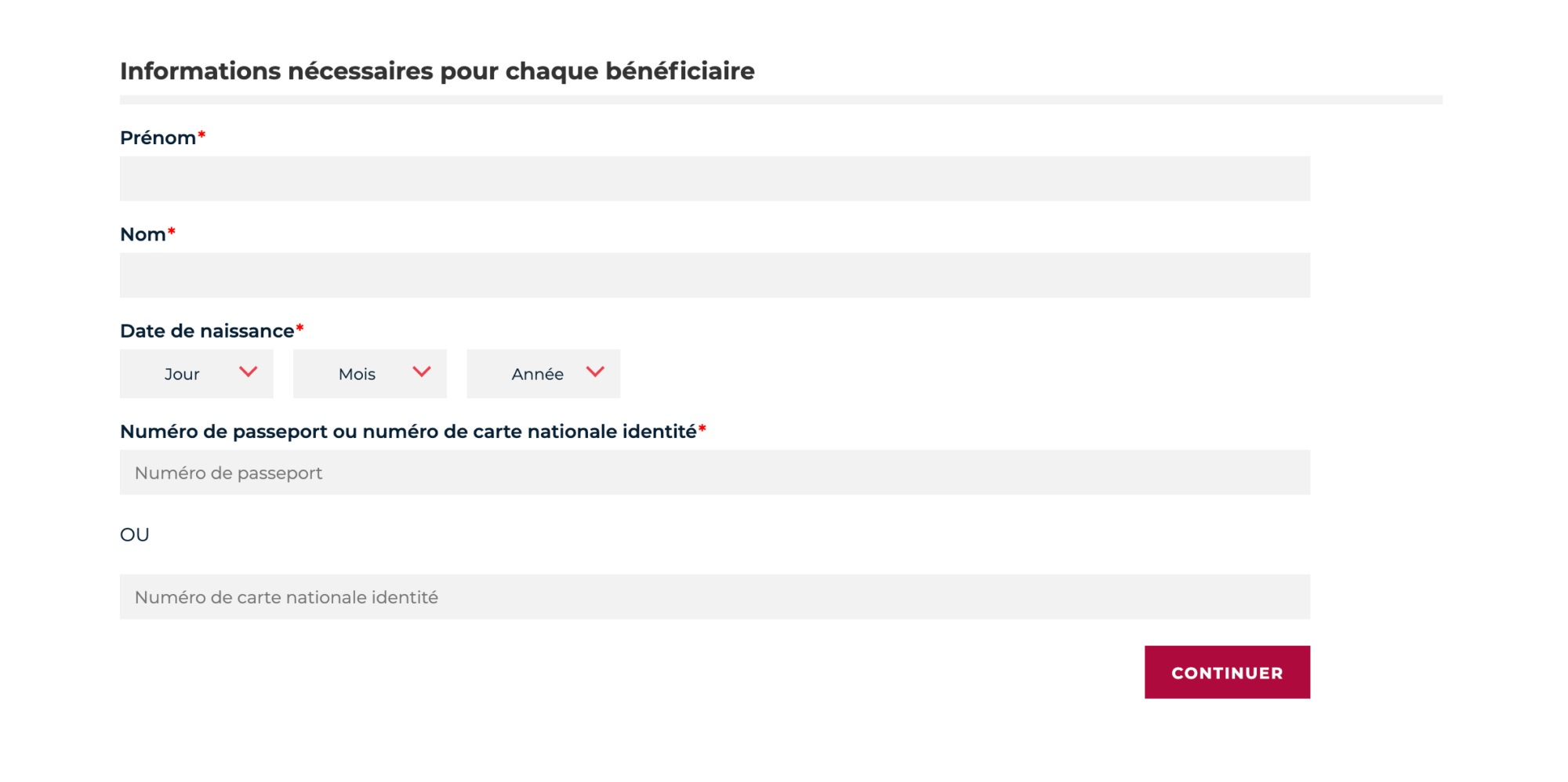The image size is (1568, 782).
Task: Click the passport or identity card number label
Action: (408, 432)
